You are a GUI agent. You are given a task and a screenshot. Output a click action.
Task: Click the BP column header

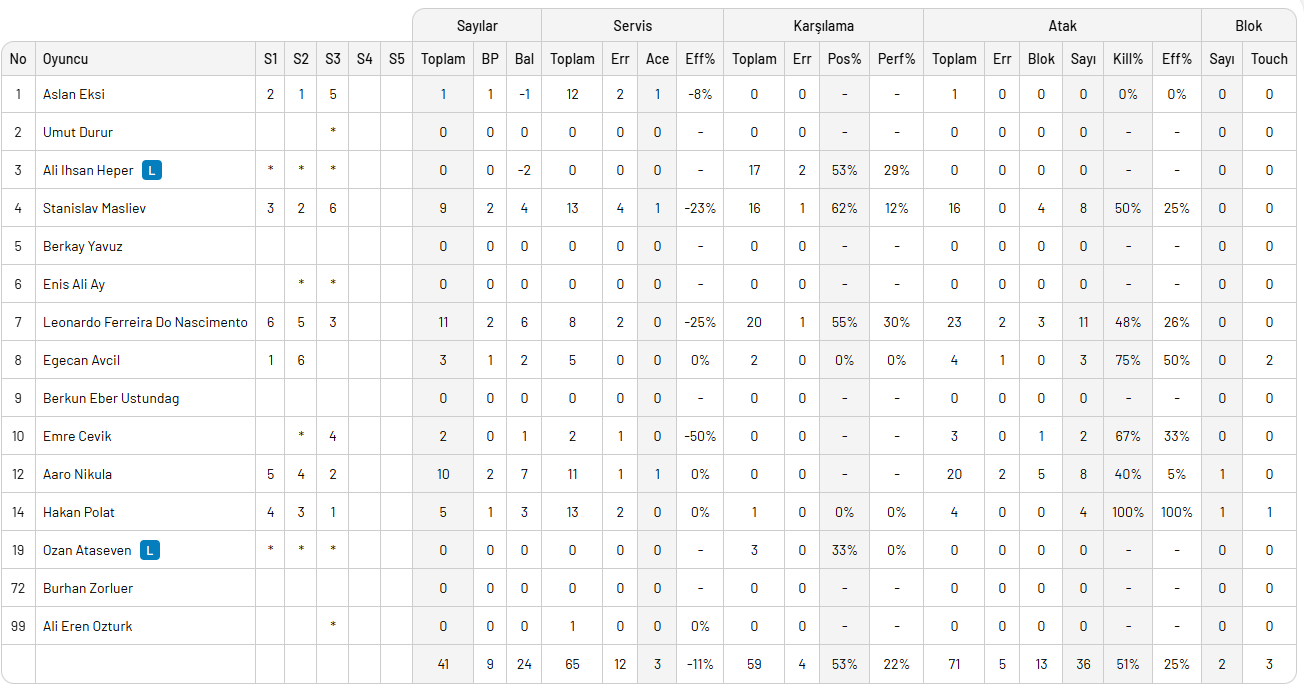(490, 59)
